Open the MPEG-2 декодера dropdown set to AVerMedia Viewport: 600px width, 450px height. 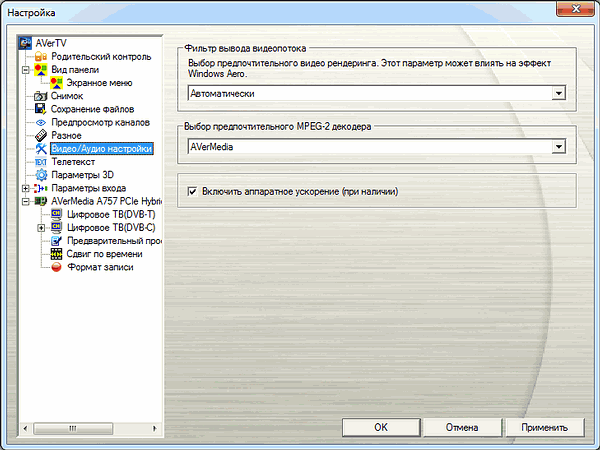click(559, 146)
